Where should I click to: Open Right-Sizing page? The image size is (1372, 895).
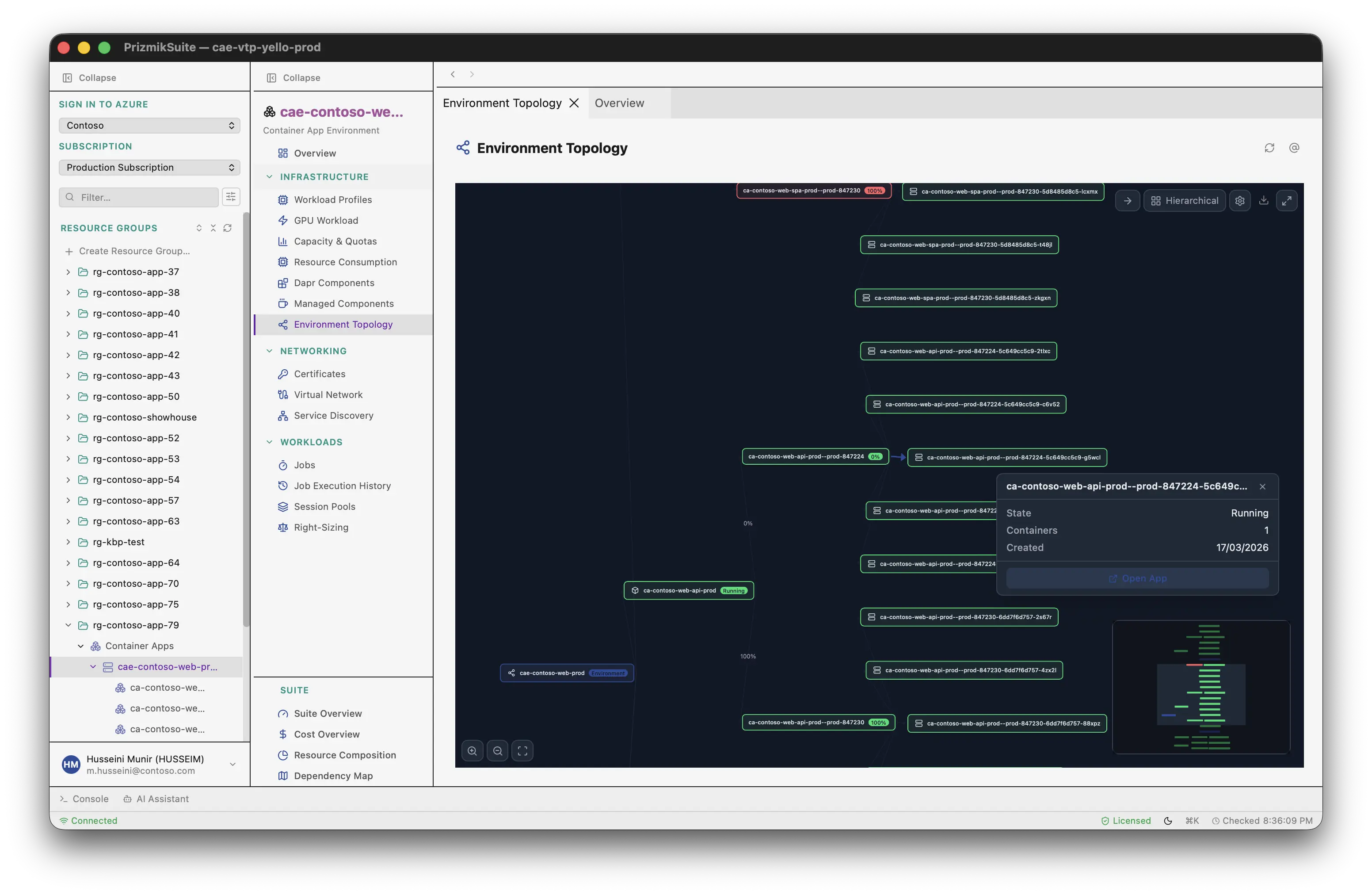coord(343,527)
